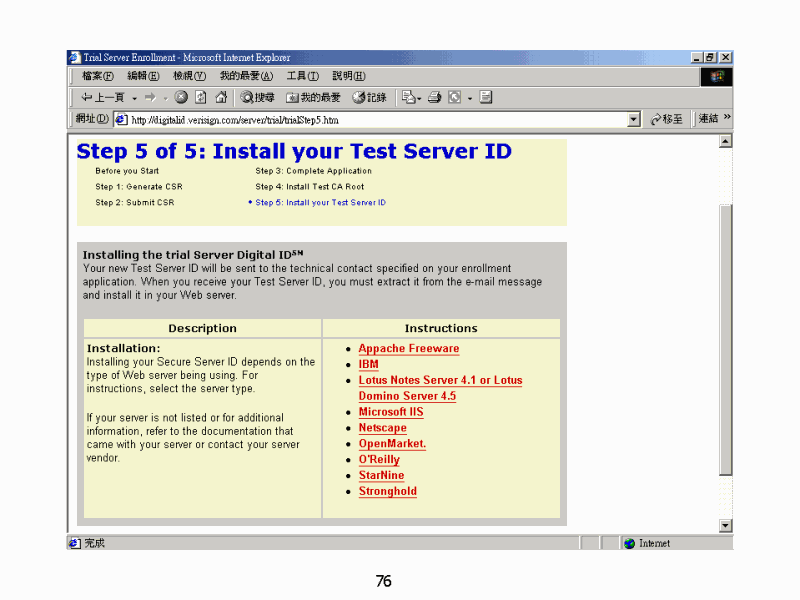The width and height of the screenshot is (800, 600).
Task: Open the Mail toolbar icon
Action: click(409, 97)
